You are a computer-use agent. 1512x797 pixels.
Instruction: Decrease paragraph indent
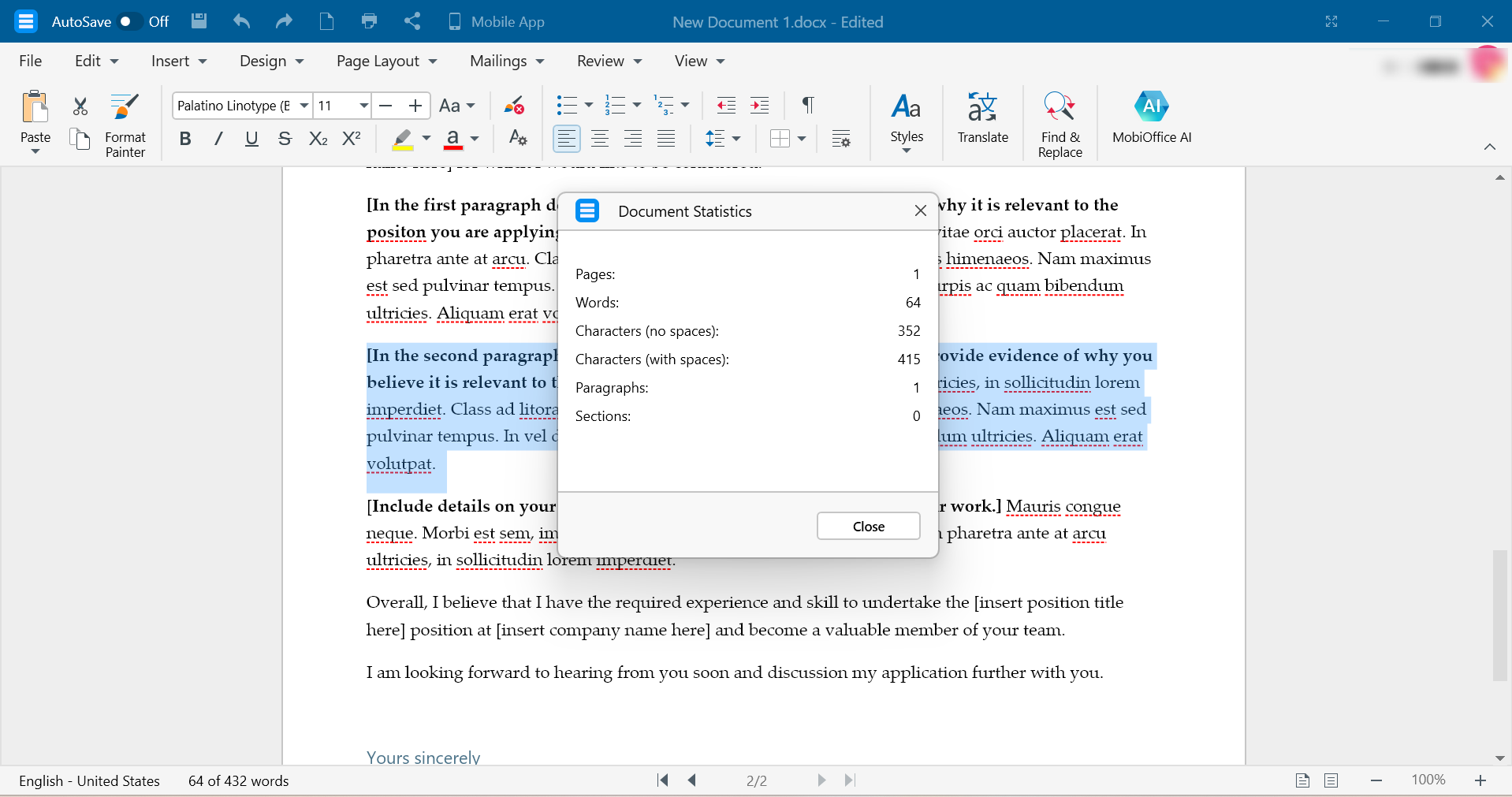click(x=726, y=106)
